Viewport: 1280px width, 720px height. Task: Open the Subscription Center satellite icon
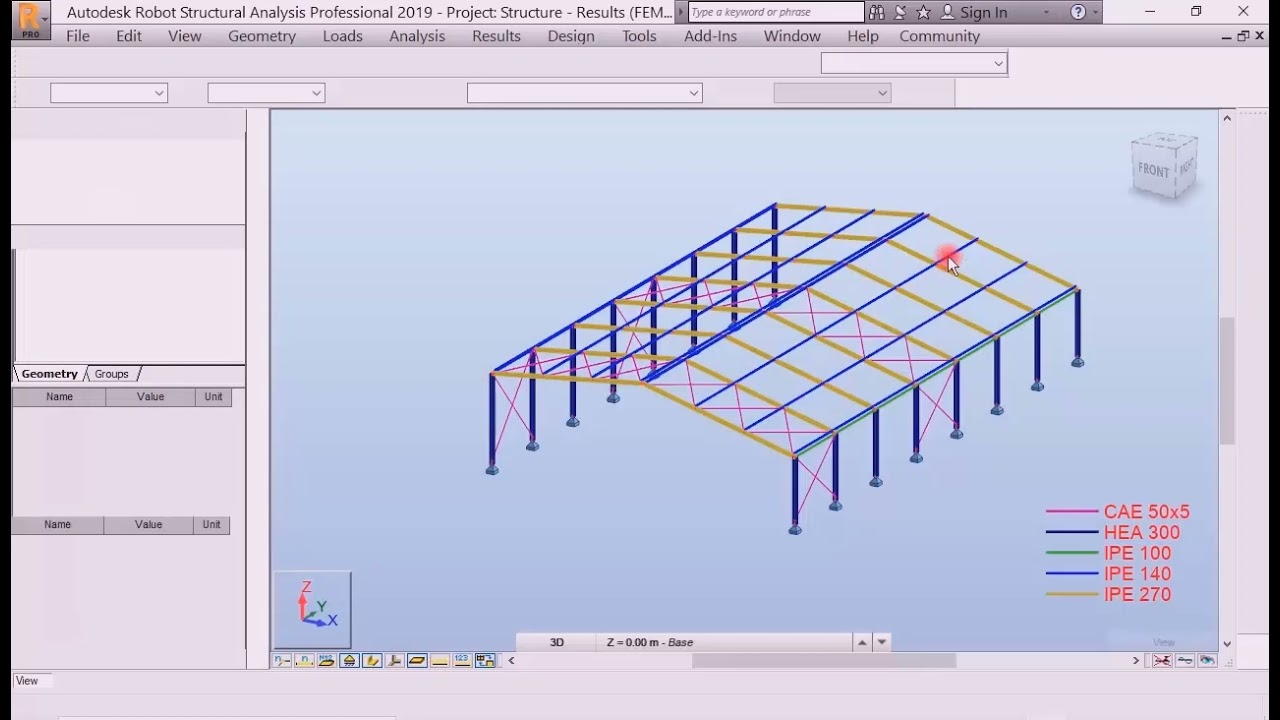click(900, 12)
